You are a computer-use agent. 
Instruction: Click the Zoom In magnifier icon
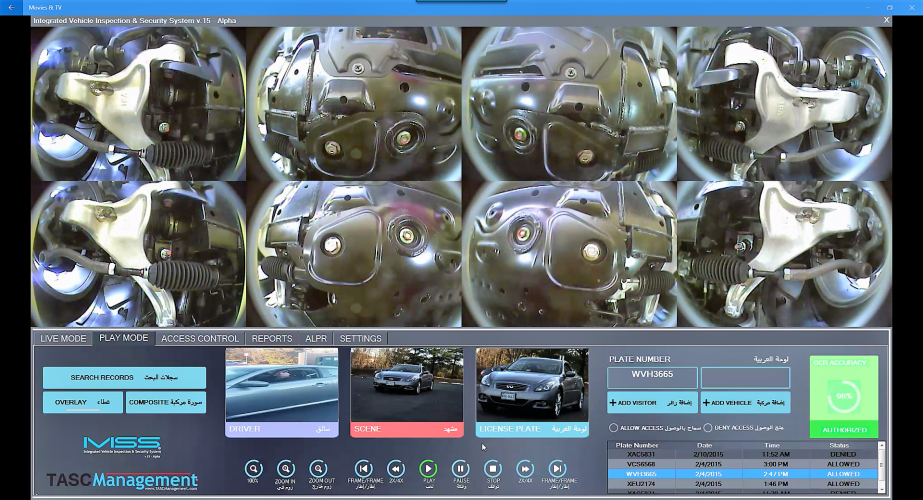285,469
